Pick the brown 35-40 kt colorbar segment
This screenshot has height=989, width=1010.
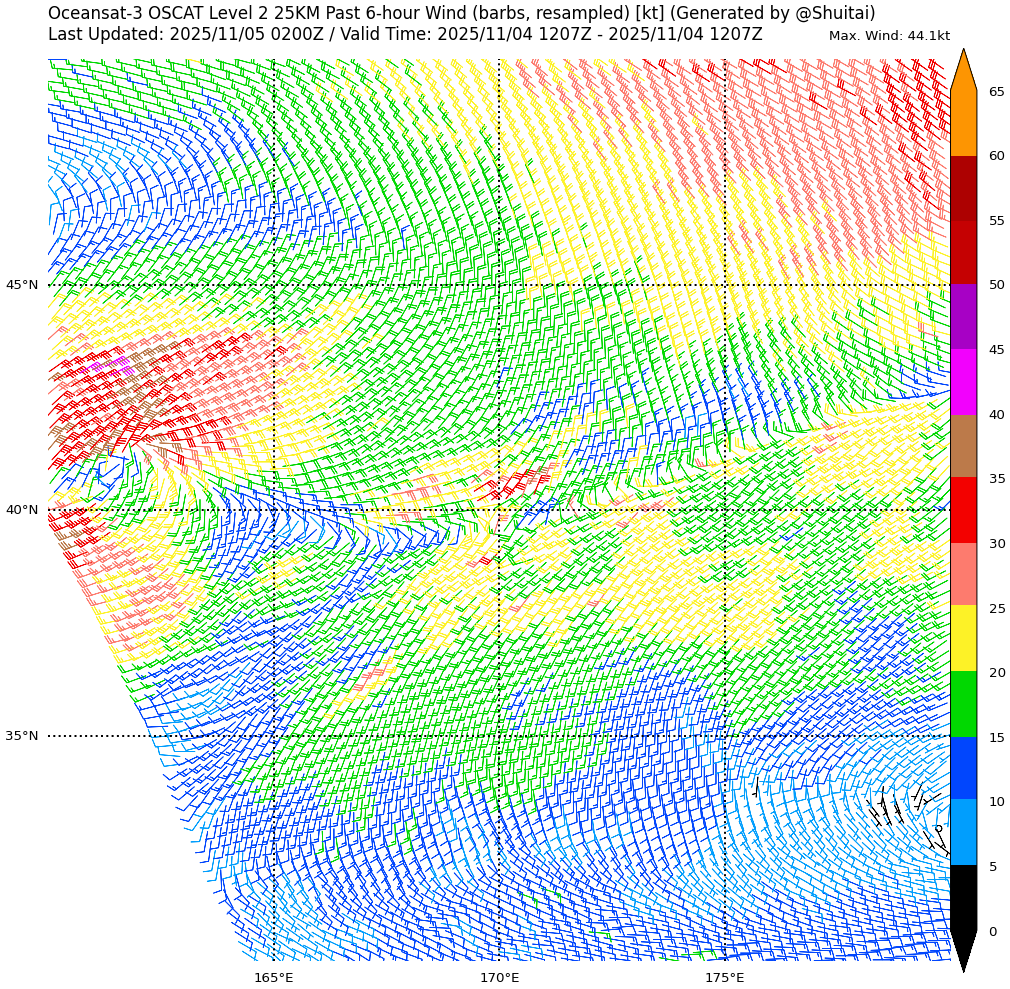coord(963,446)
